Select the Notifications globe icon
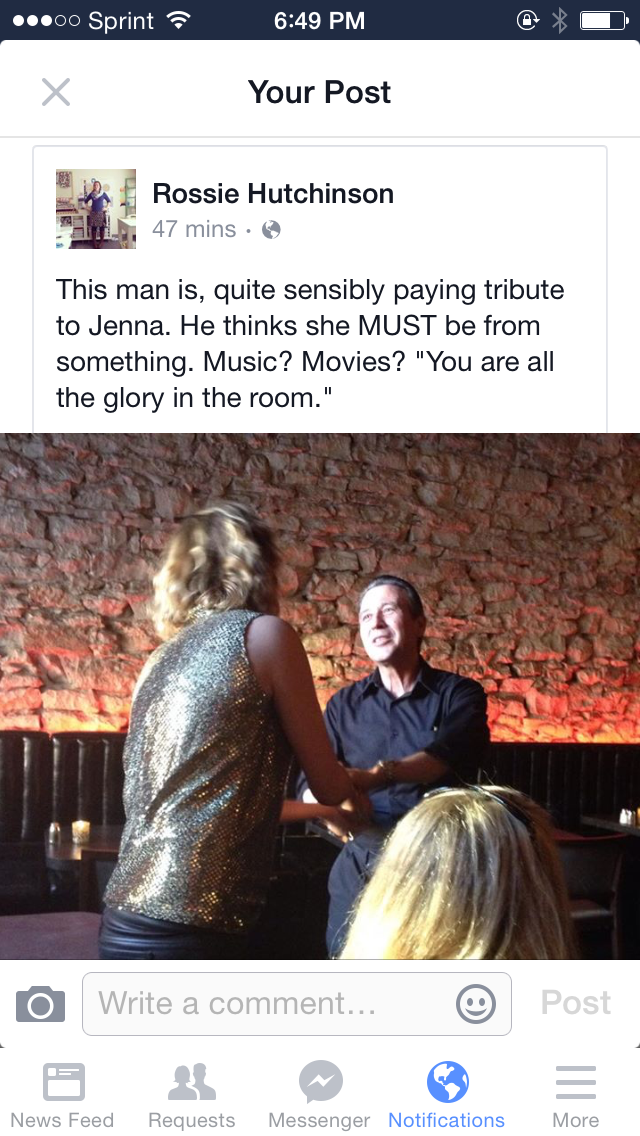Image resolution: width=640 pixels, height=1136 pixels. [x=447, y=1082]
